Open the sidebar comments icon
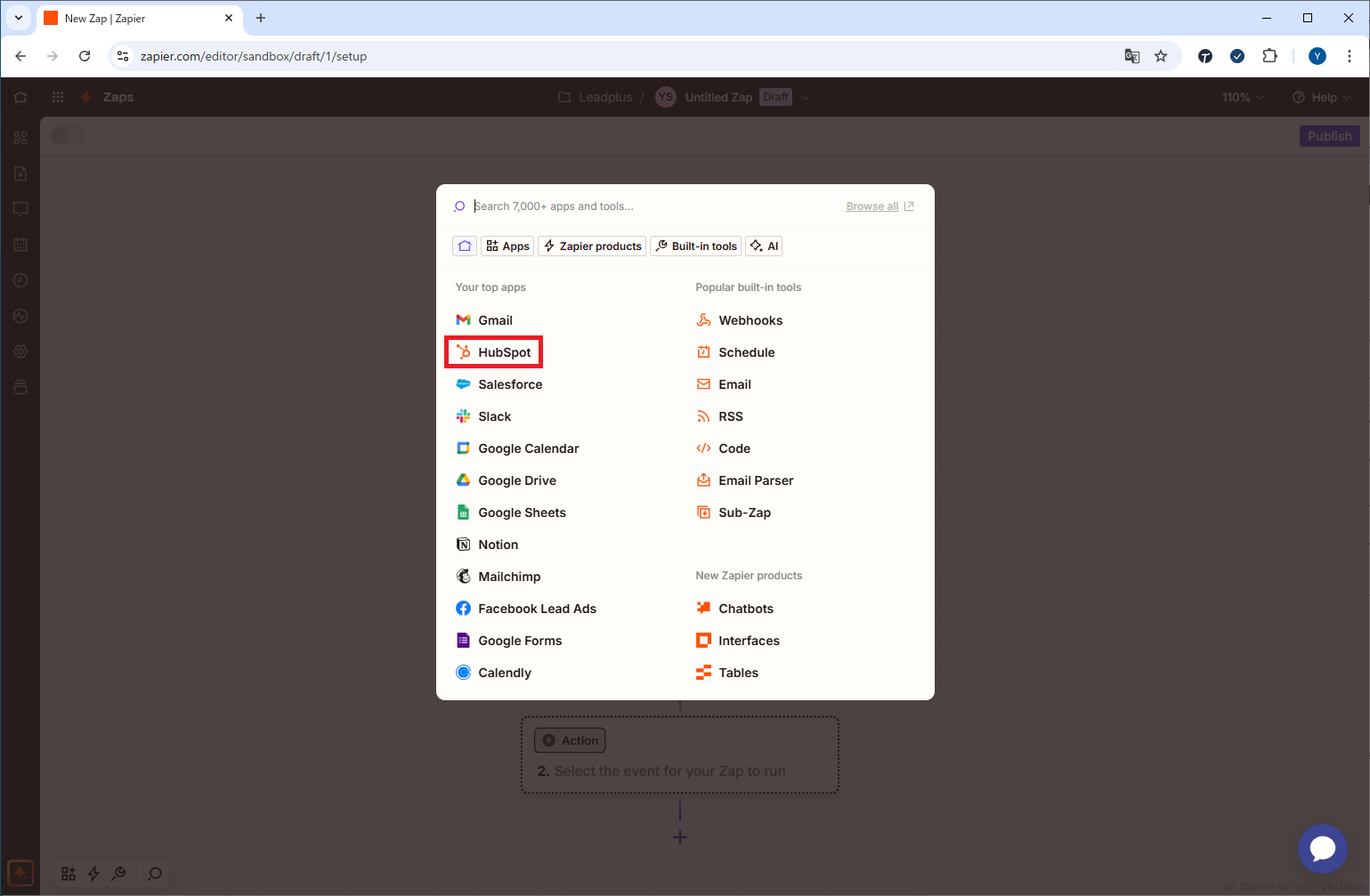Screen dimensions: 1370x896 click(20, 209)
